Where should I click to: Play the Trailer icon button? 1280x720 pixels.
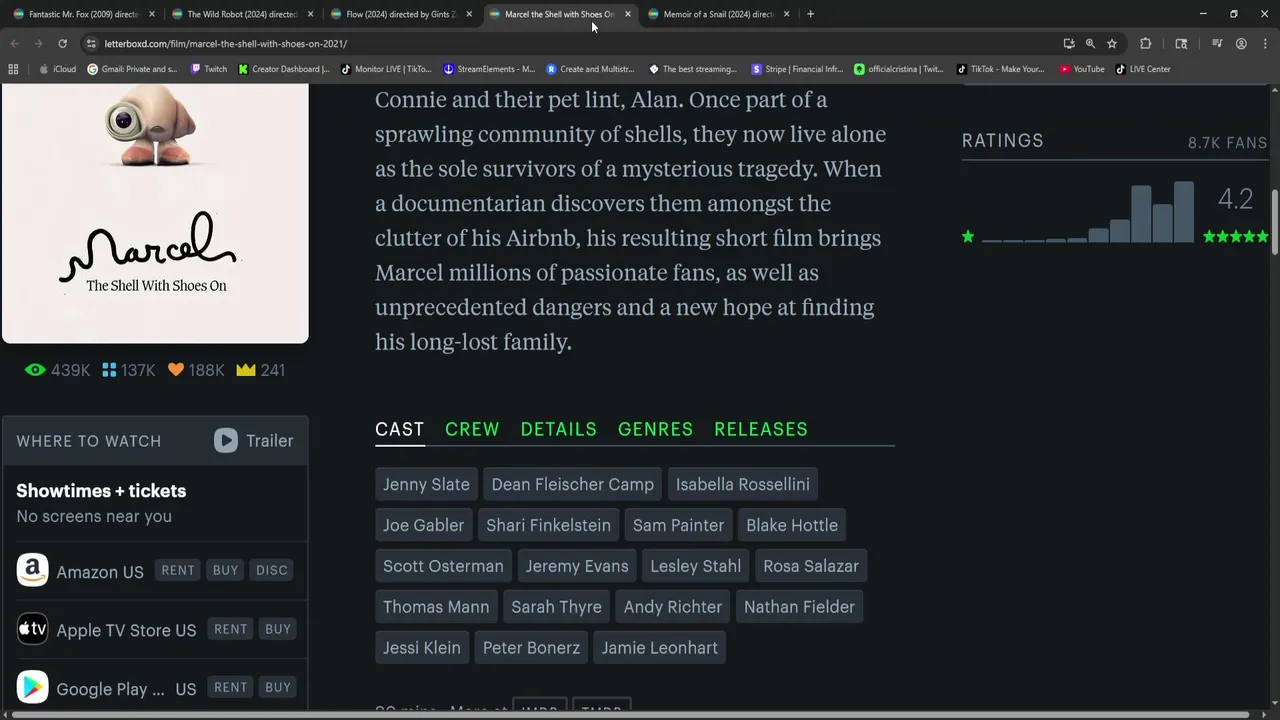point(226,441)
